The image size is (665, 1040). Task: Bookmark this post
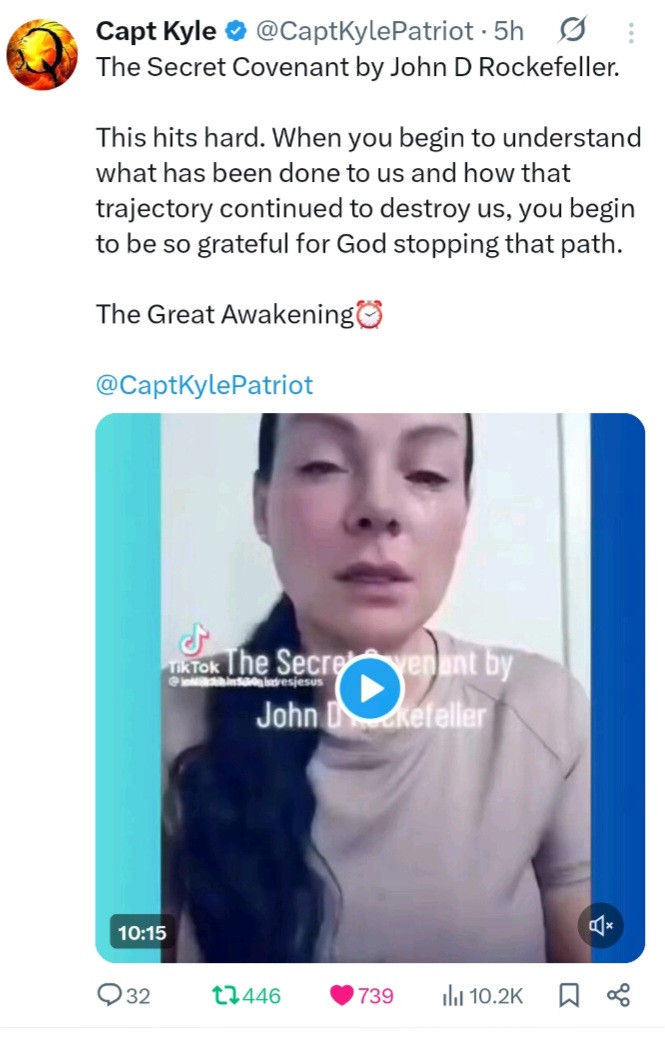click(569, 995)
